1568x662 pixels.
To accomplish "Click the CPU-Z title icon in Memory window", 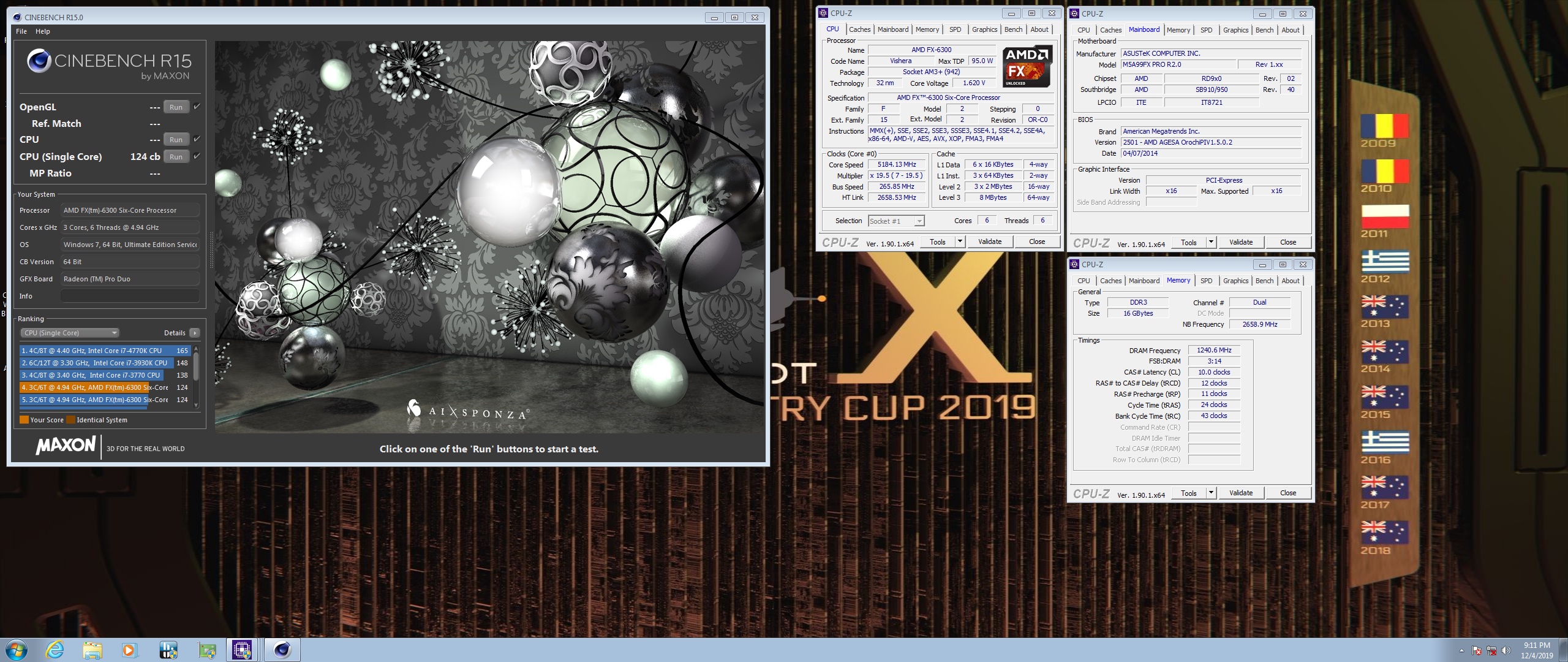I will pos(1074,264).
